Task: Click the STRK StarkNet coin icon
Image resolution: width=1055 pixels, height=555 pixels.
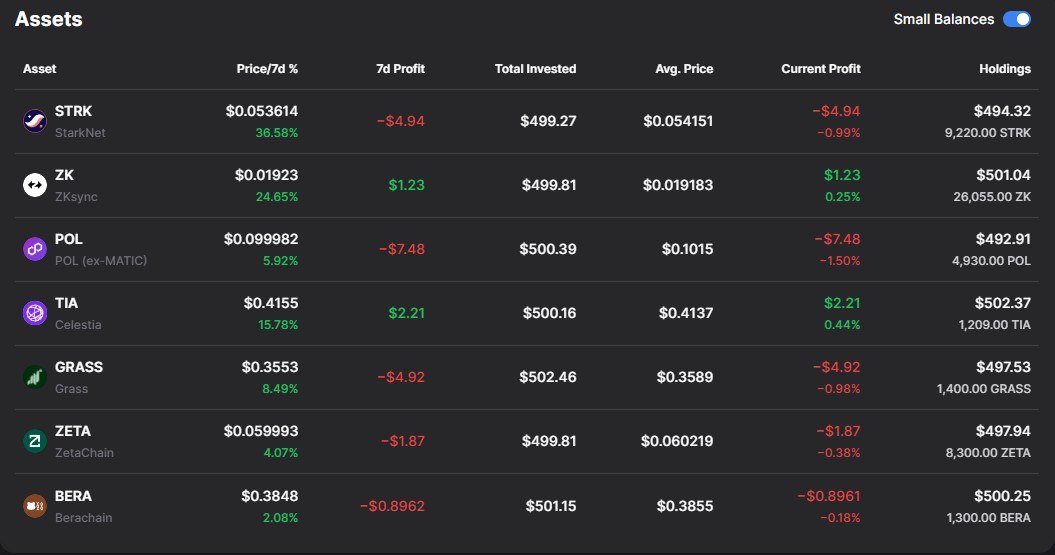Action: (x=35, y=121)
